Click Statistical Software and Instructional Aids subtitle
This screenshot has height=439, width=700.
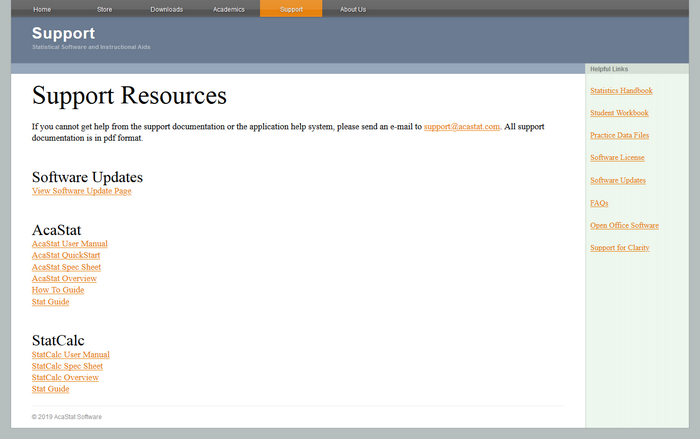(91, 47)
